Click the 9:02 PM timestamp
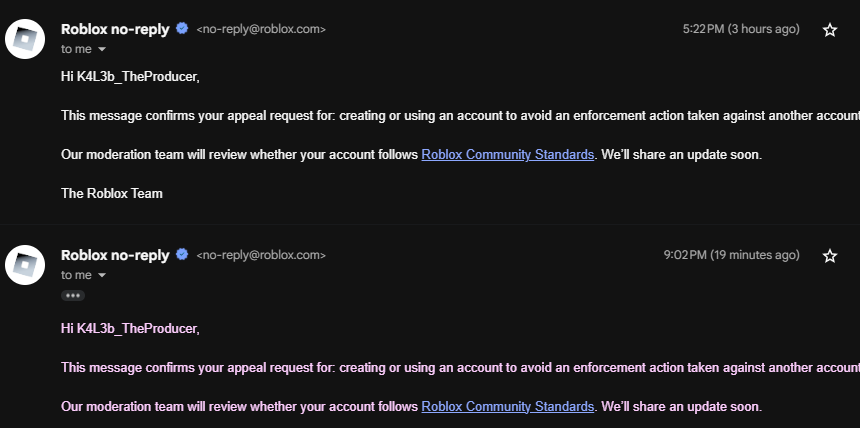This screenshot has height=428, width=860. coord(731,255)
